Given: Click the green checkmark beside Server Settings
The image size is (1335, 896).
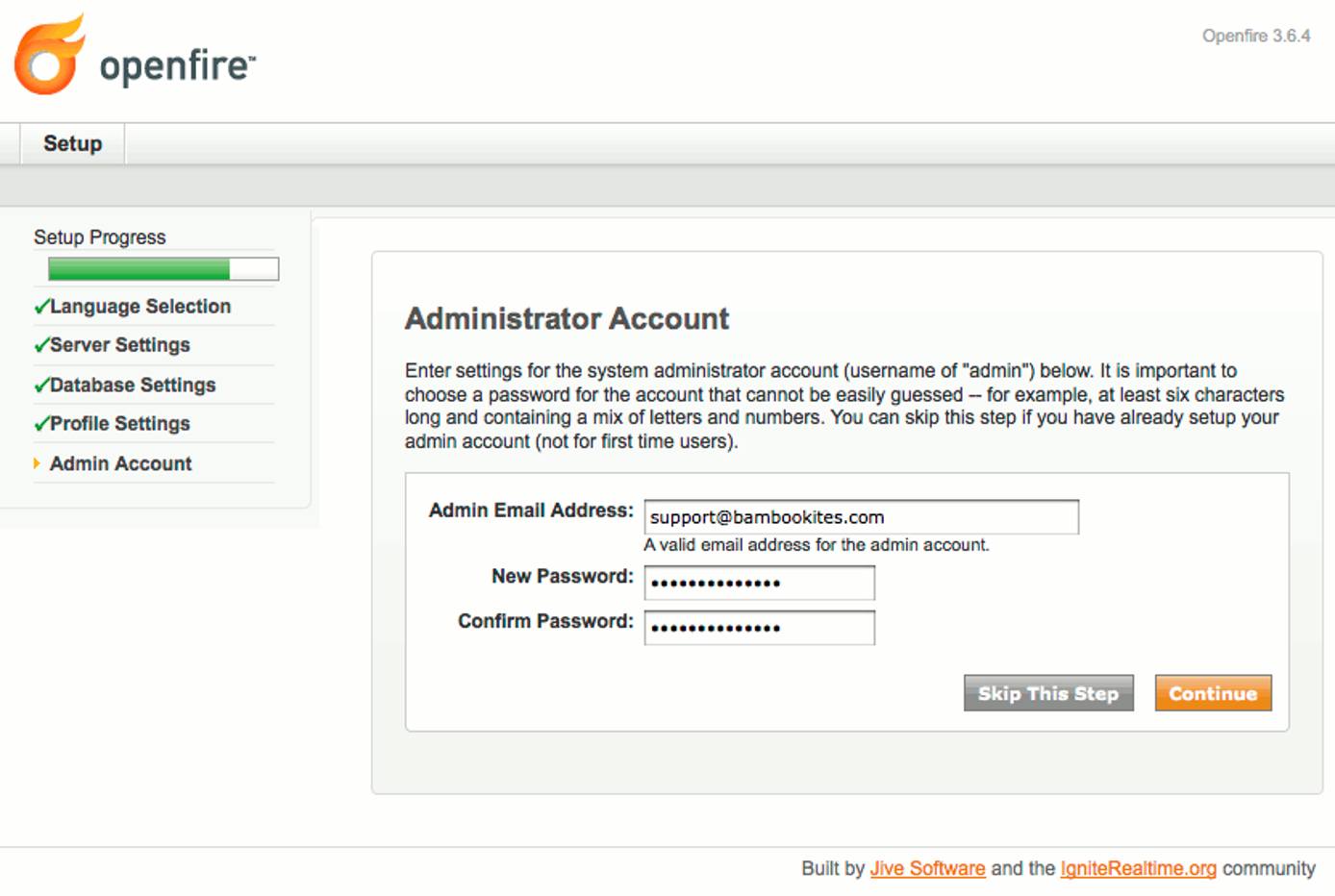Looking at the screenshot, I should coord(39,344).
